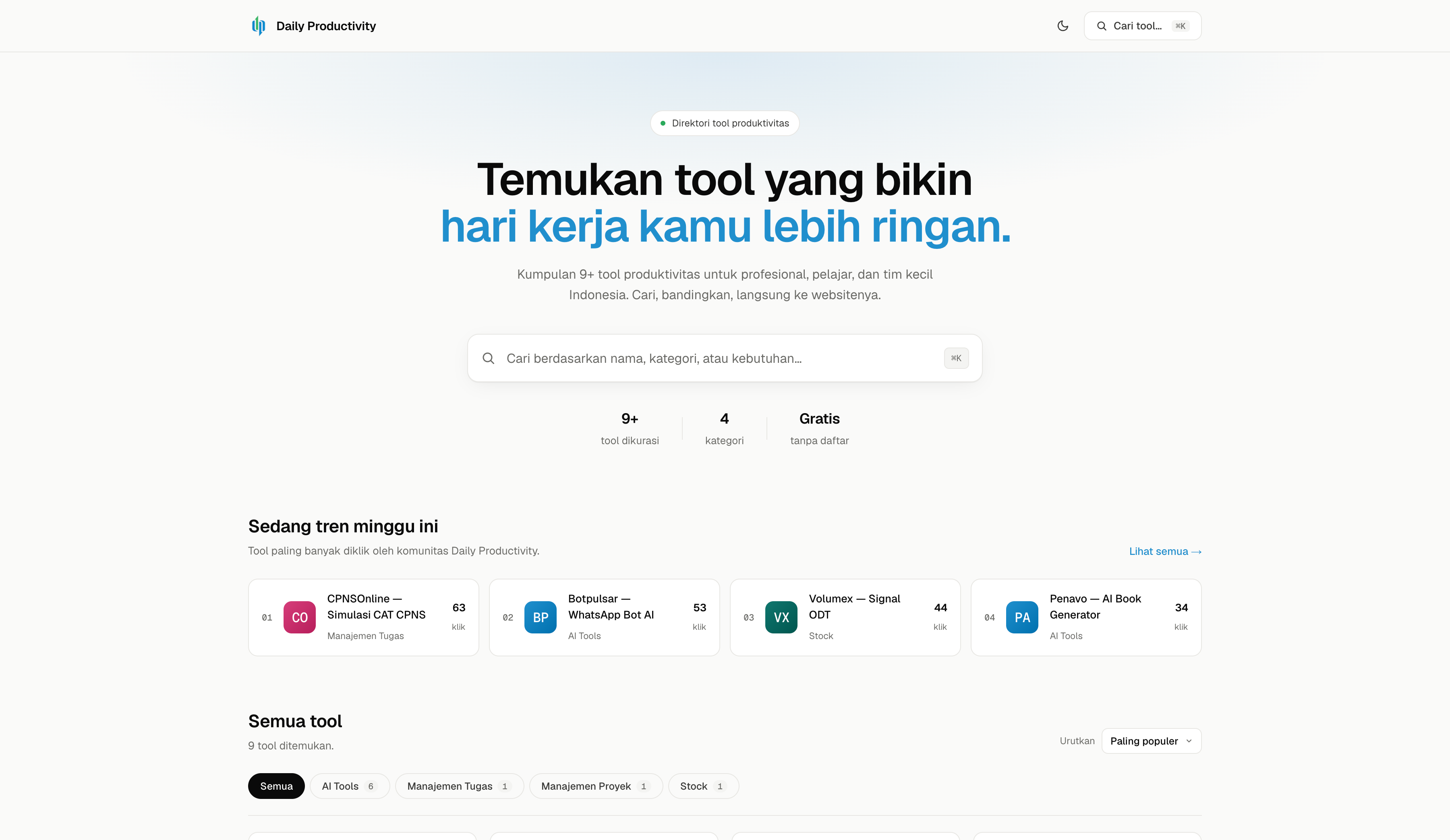
Task: Open the header Cari tool search box
Action: tap(1142, 26)
